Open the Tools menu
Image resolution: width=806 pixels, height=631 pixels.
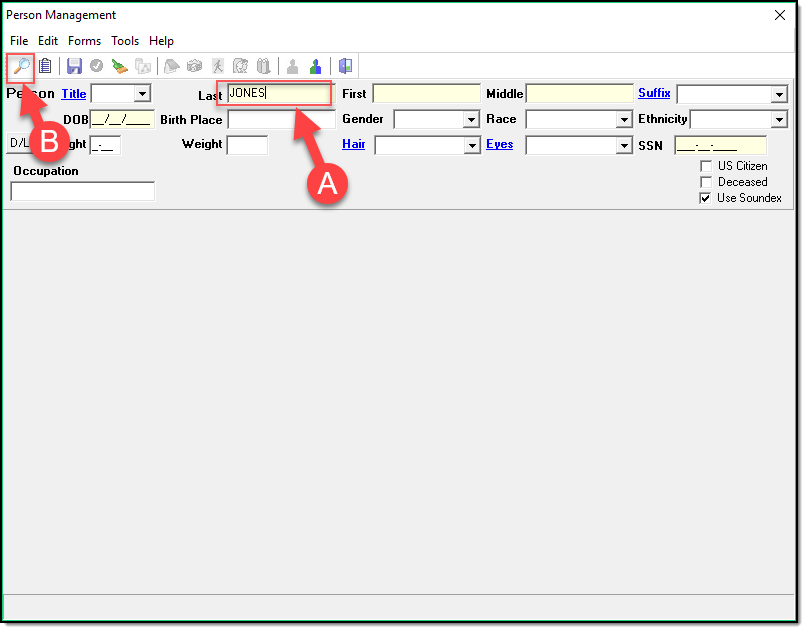point(125,41)
